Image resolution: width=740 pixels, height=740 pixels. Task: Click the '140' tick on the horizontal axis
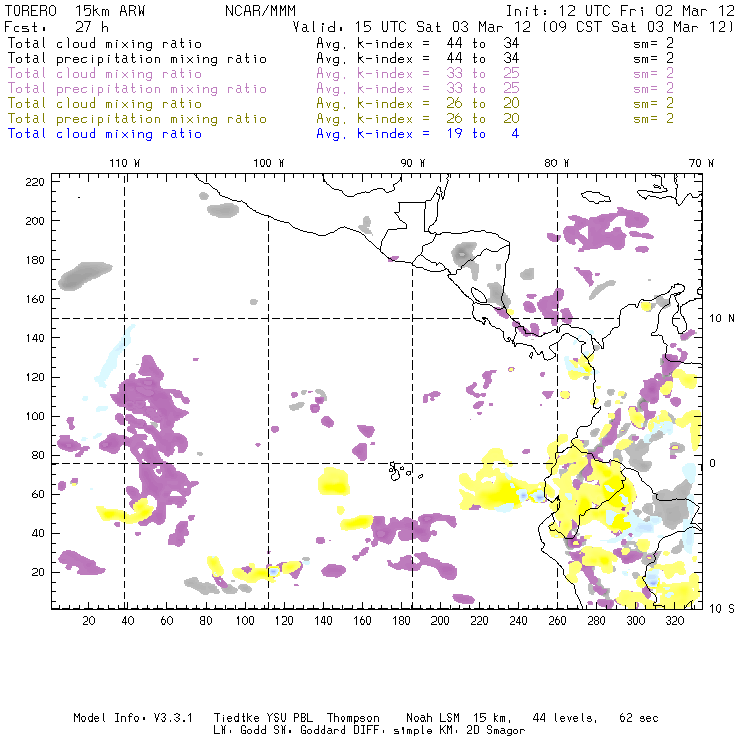click(x=323, y=621)
